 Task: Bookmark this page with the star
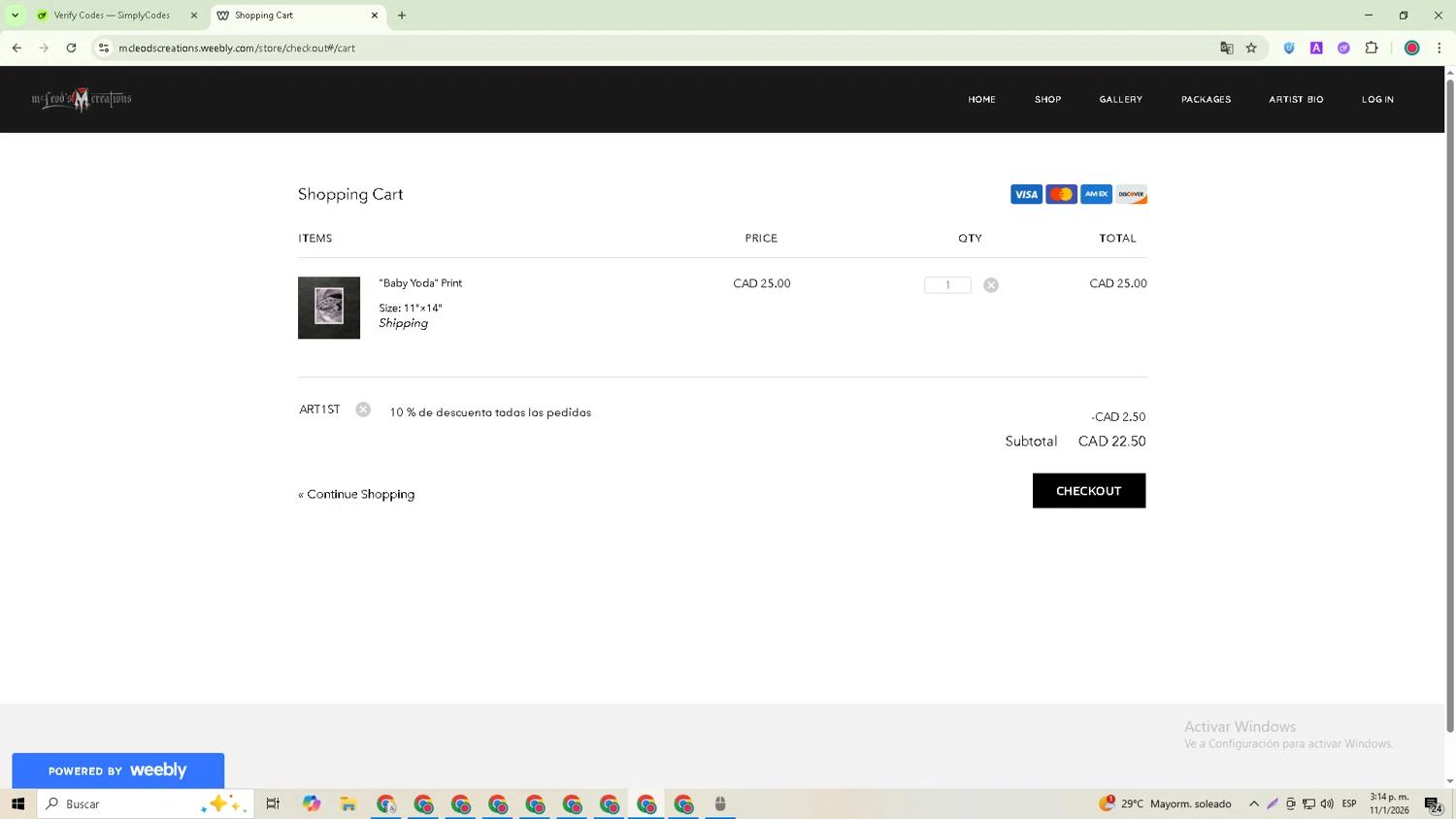(x=1251, y=48)
